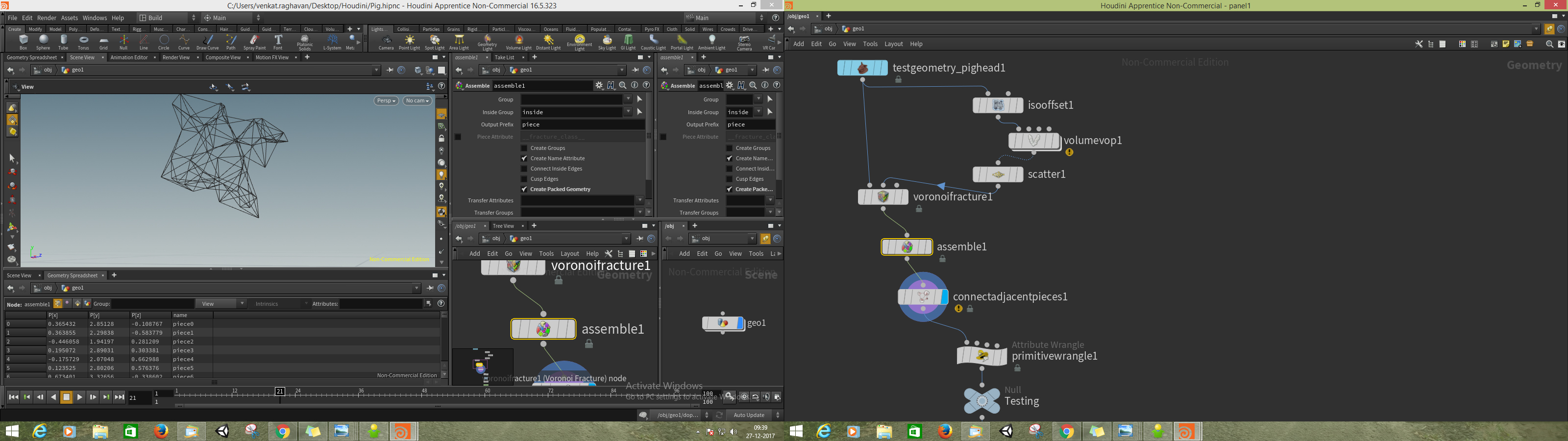Select the Font shelf tool

tap(278, 42)
